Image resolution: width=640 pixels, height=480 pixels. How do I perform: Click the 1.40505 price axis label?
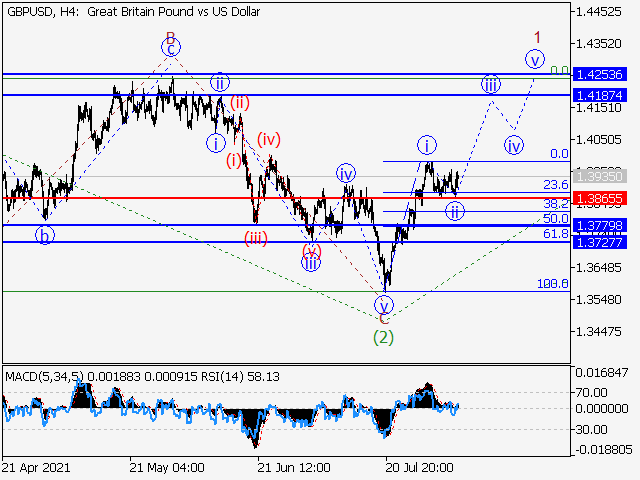(x=598, y=140)
